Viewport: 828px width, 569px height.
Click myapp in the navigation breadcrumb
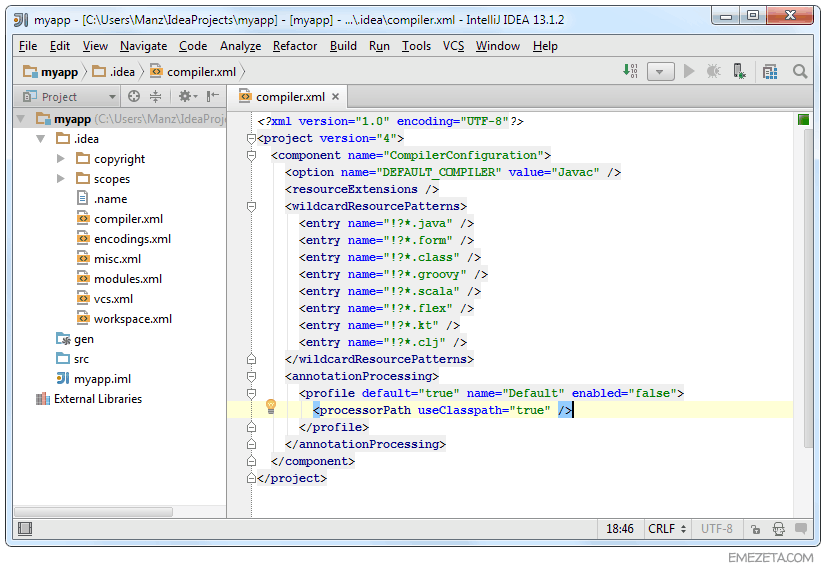[x=51, y=72]
